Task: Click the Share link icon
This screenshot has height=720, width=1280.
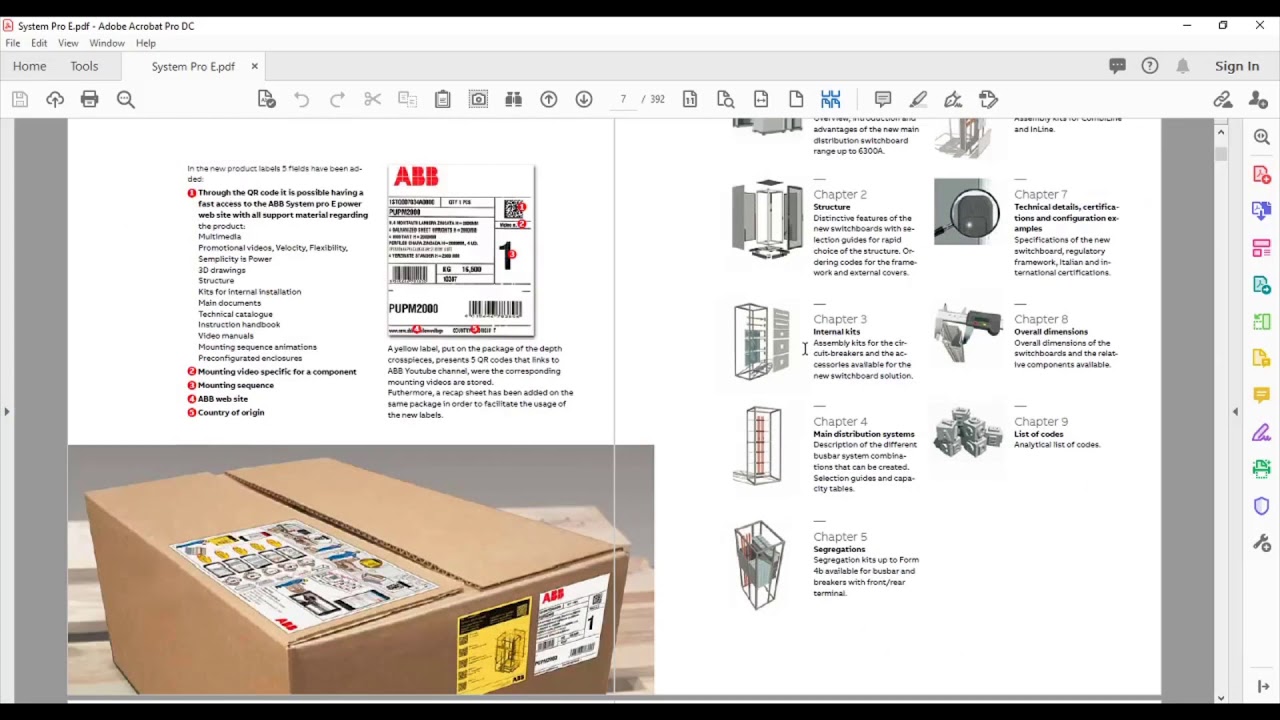Action: pos(1223,99)
